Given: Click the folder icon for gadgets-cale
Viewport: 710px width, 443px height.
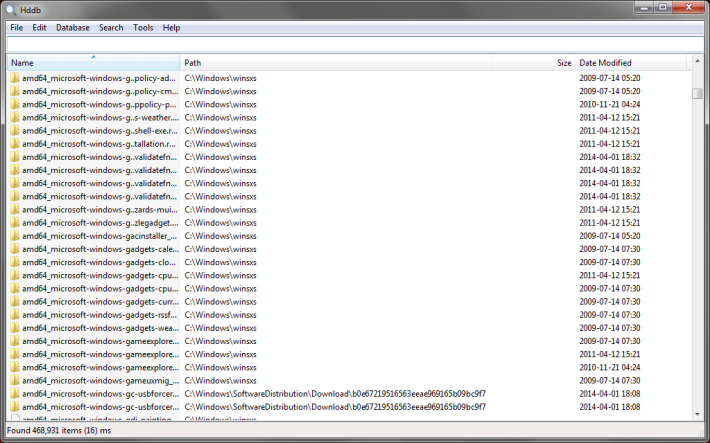Looking at the screenshot, I should (15, 249).
